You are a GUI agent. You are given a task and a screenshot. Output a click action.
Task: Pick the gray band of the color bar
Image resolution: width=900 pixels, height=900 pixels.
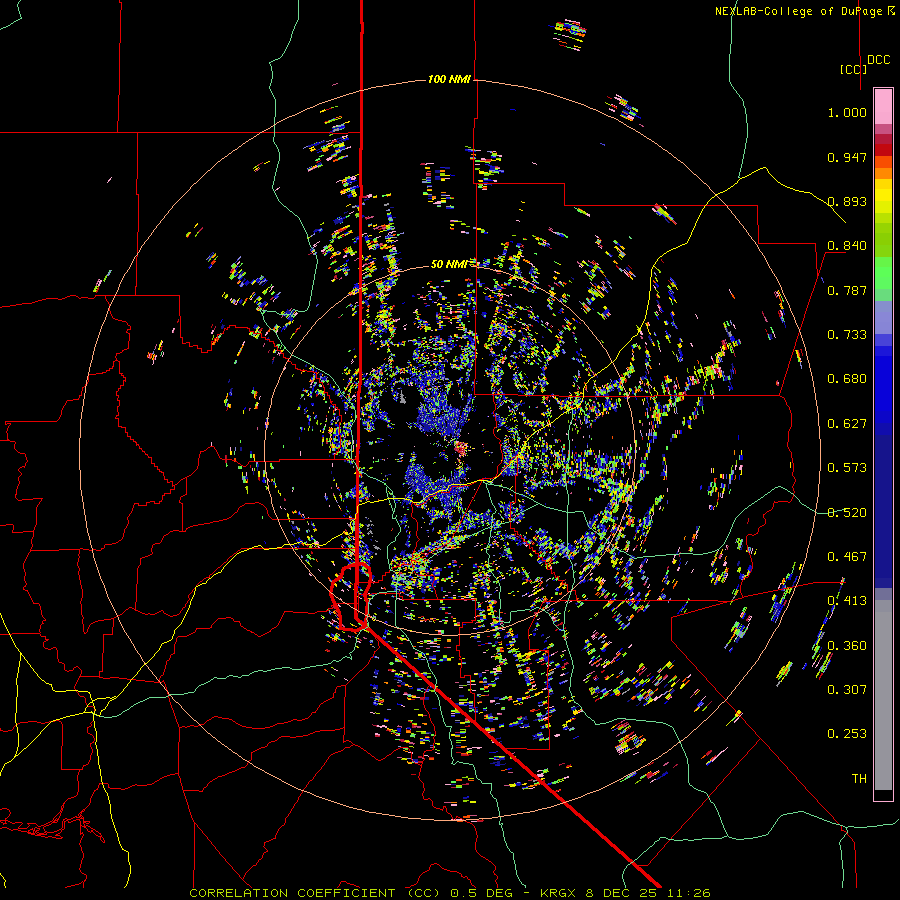[x=883, y=695]
